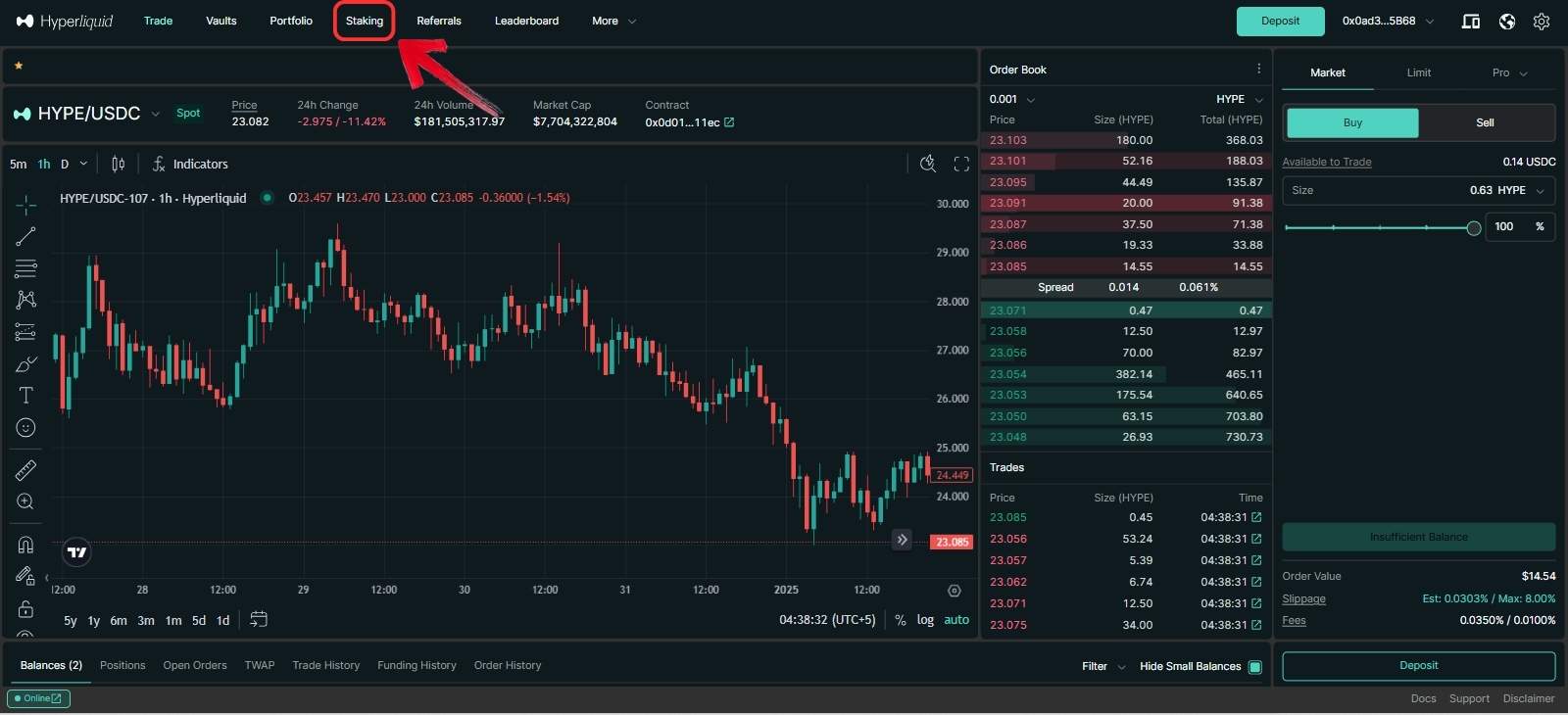Toggle auto scale on chart

click(x=956, y=620)
